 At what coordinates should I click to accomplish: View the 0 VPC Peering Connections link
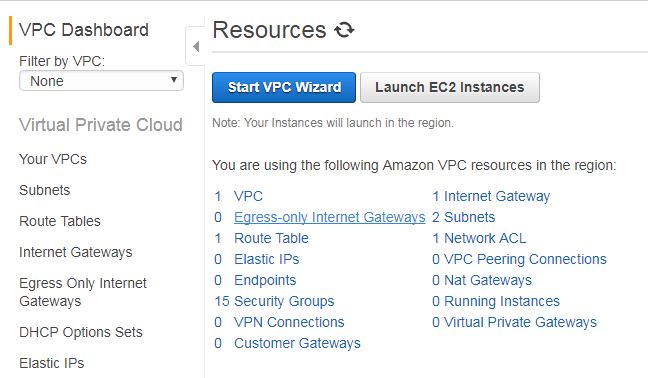click(519, 259)
